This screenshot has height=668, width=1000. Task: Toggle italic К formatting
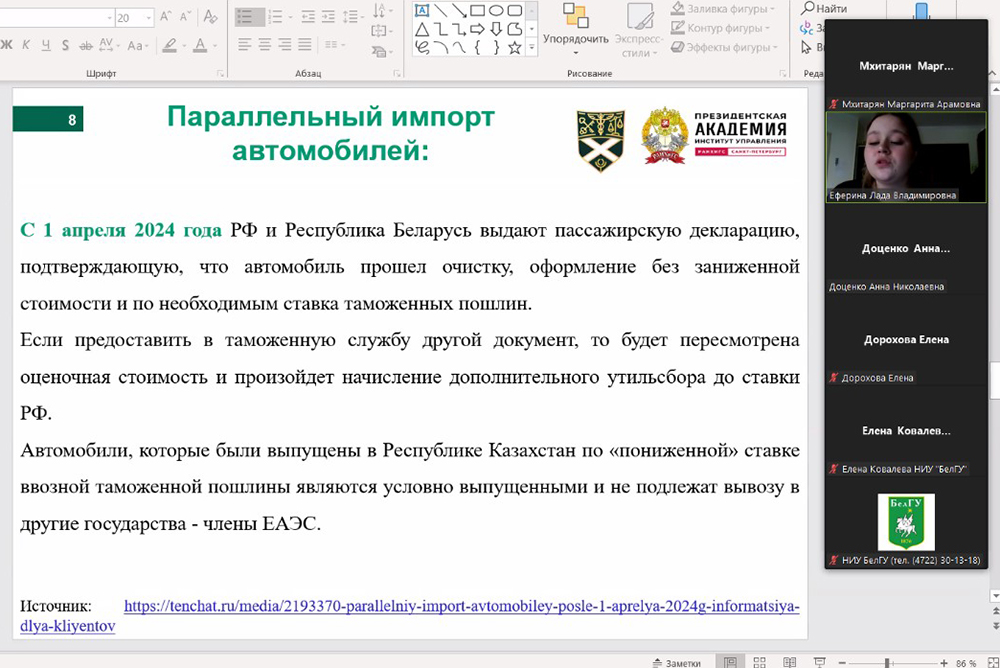(x=27, y=45)
